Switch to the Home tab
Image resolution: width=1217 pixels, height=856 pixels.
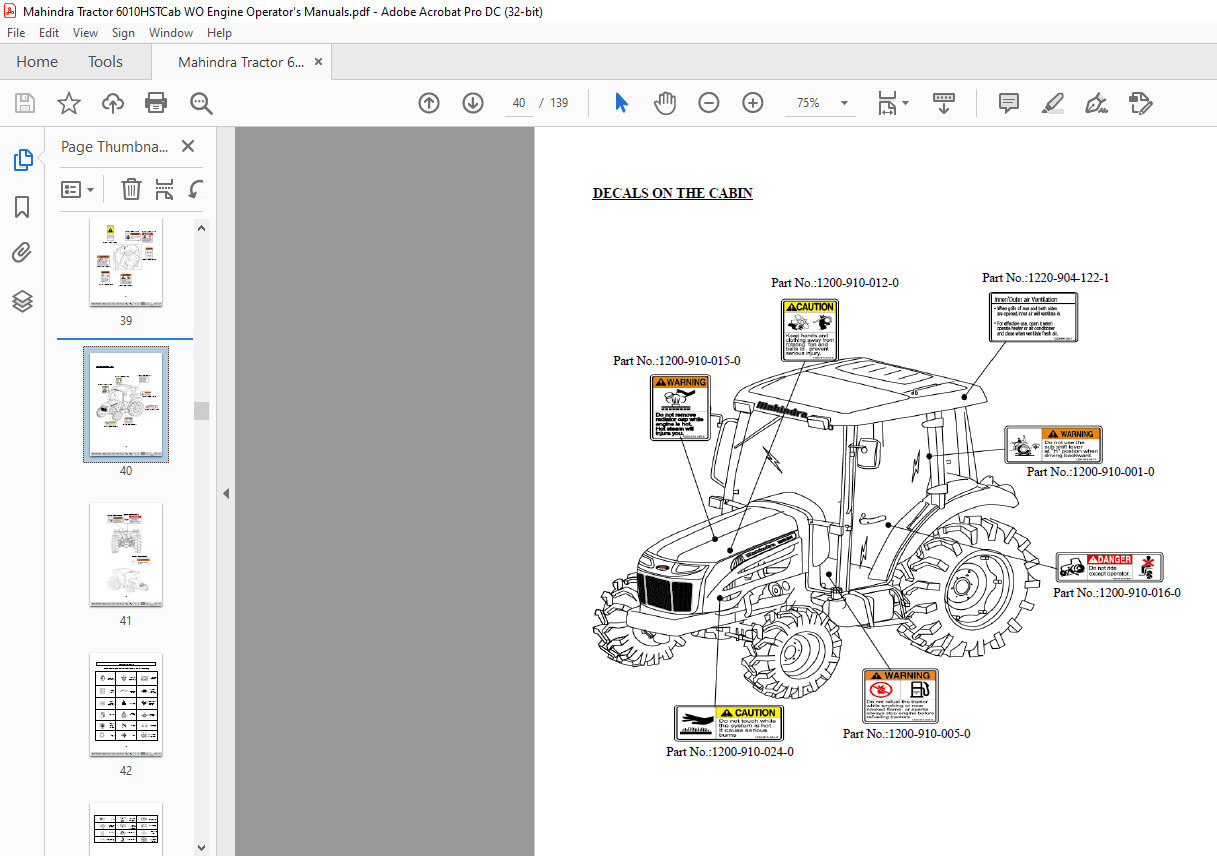pyautogui.click(x=37, y=62)
